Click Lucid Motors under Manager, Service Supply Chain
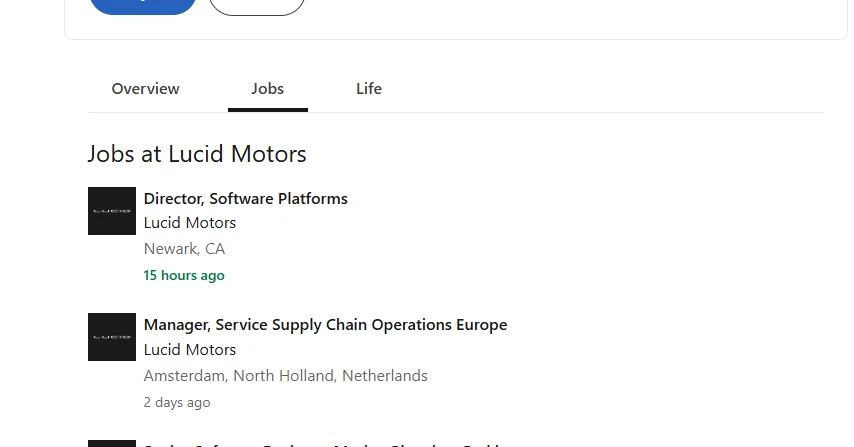 tap(190, 350)
